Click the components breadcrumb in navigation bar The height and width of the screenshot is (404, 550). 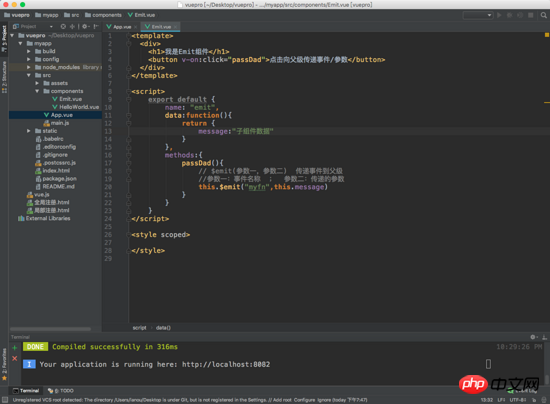[103, 15]
